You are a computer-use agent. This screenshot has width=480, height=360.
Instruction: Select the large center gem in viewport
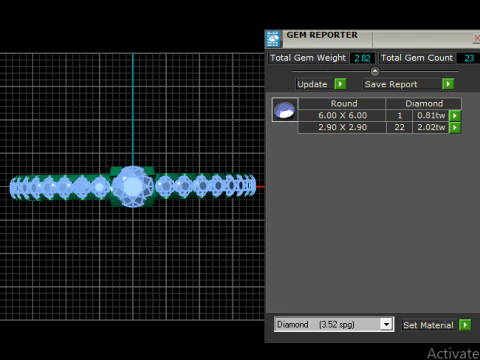(x=133, y=187)
